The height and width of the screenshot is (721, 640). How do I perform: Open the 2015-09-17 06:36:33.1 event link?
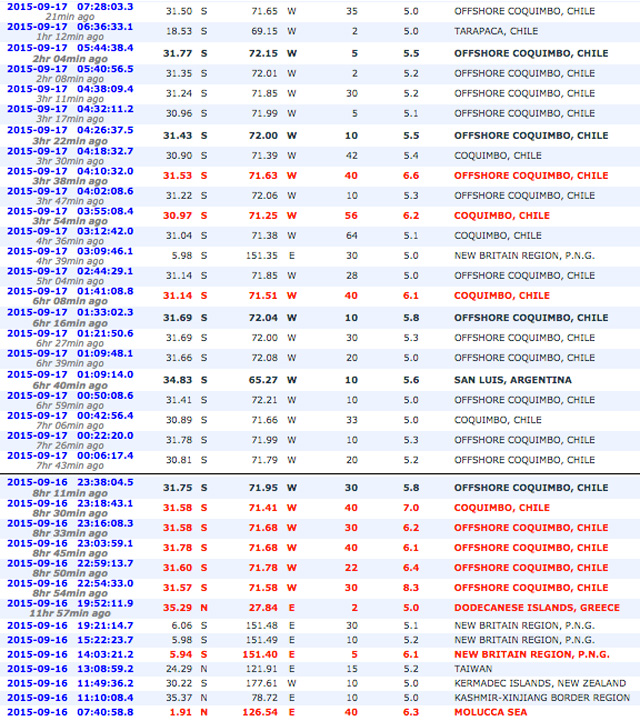click(x=70, y=27)
